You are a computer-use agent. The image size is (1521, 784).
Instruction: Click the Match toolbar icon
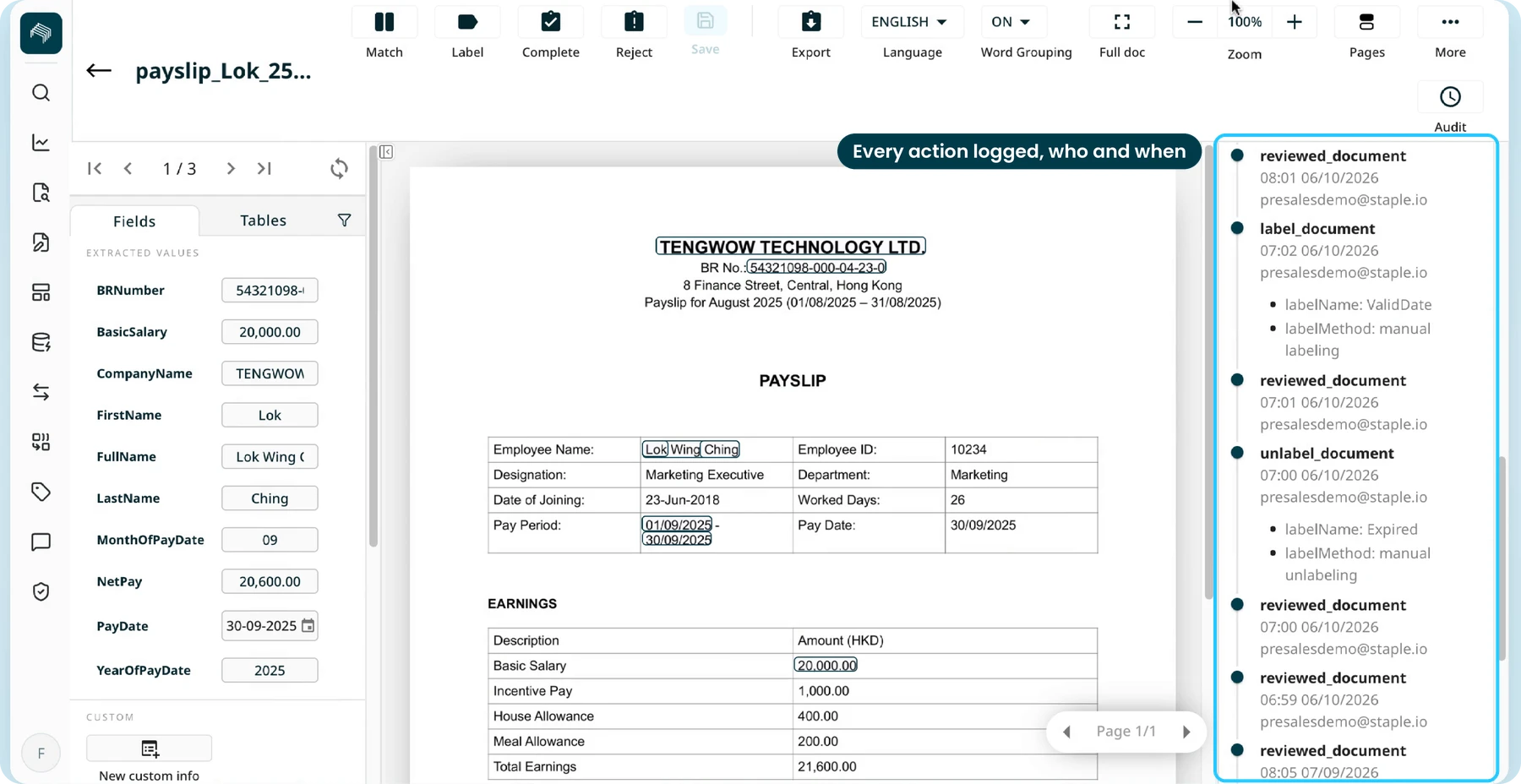click(x=384, y=22)
